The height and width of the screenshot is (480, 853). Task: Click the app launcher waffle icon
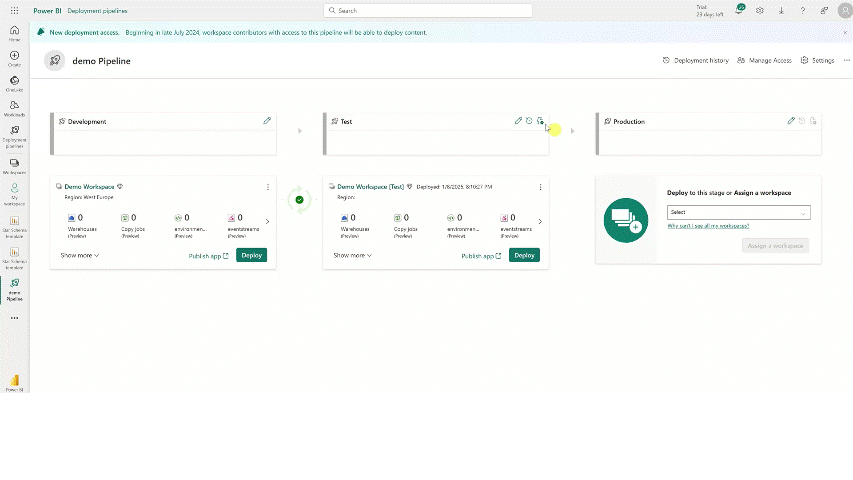pos(14,10)
